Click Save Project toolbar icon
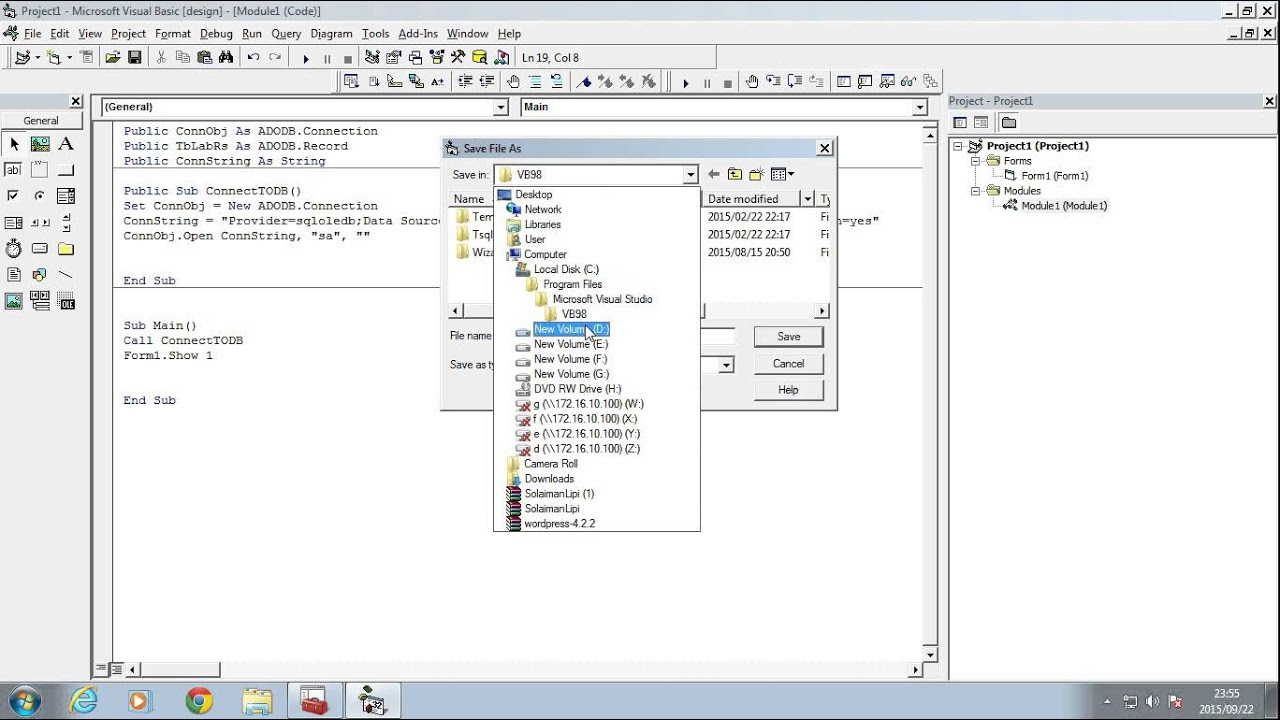Image resolution: width=1280 pixels, height=720 pixels. (134, 58)
